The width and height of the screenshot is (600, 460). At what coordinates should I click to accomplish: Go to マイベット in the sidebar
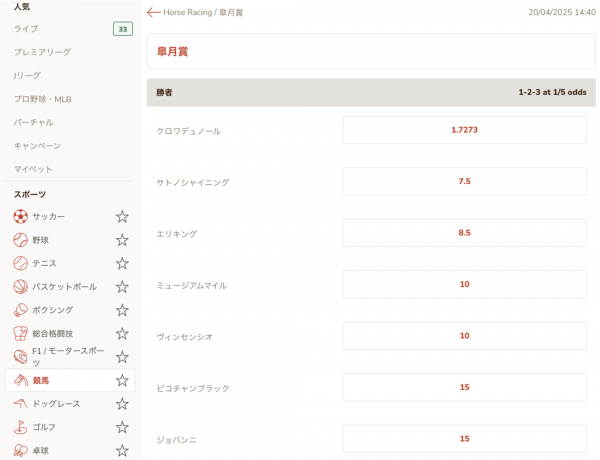coord(33,169)
